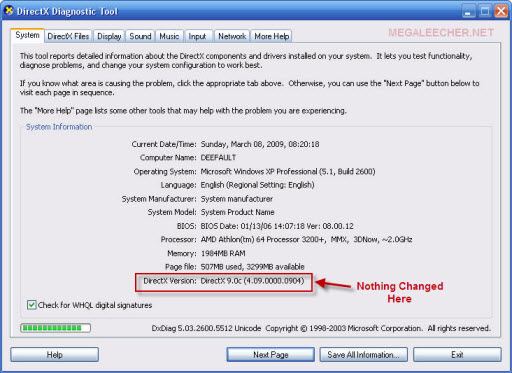Minimize the DirectX Diagnostic Tool window

pyautogui.click(x=469, y=11)
